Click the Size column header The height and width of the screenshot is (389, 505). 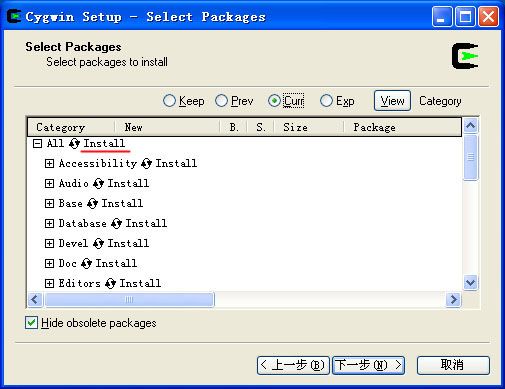tap(309, 127)
